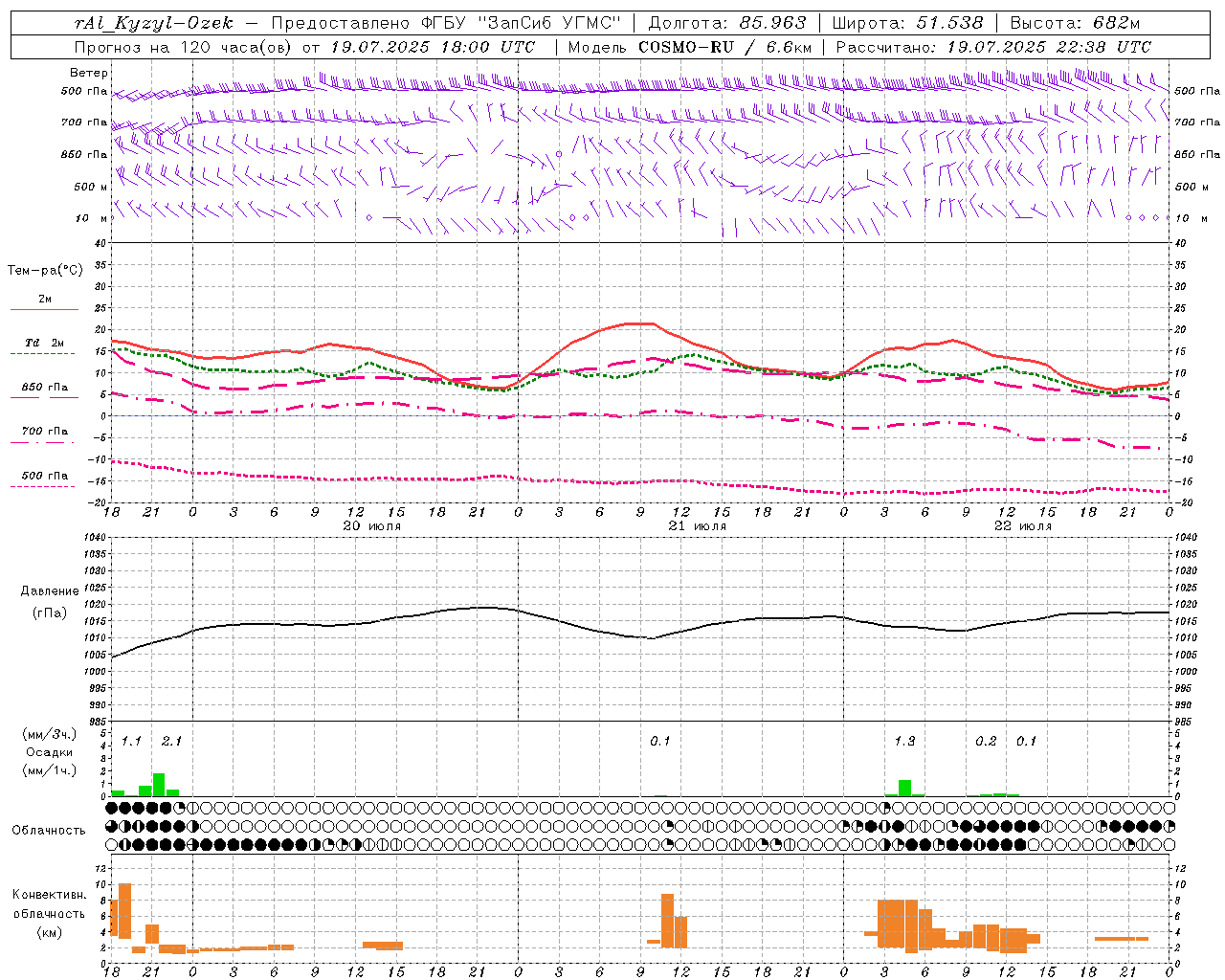Click the elevation text 'Высота: 682м'

coord(1075,23)
